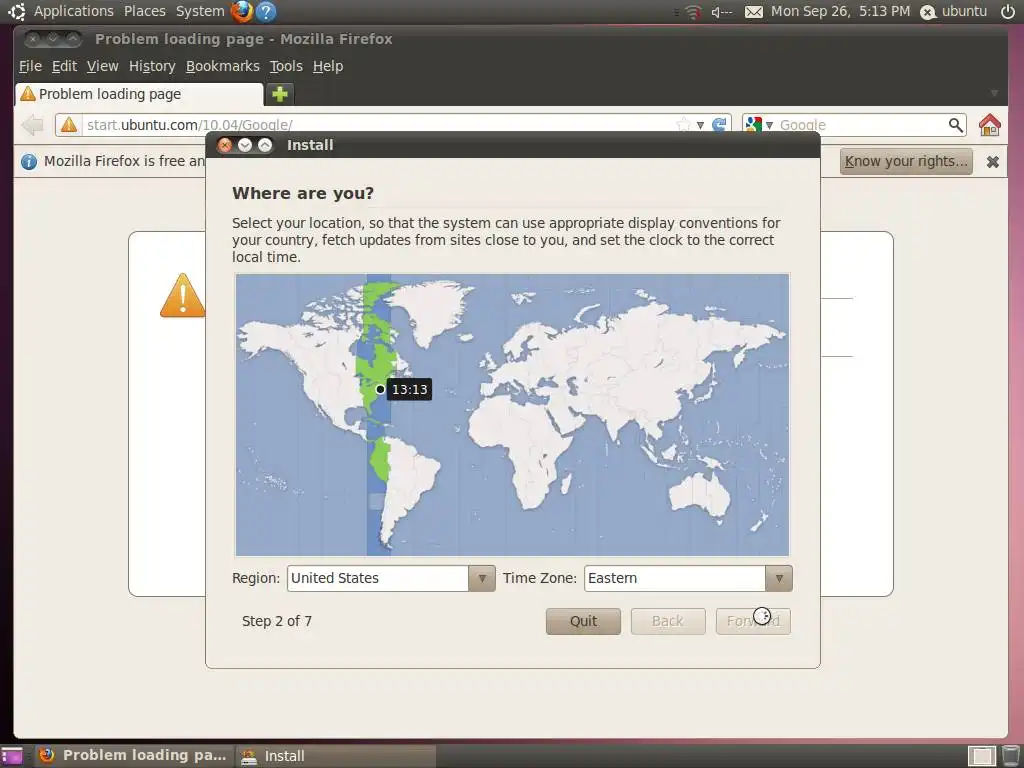Image resolution: width=1024 pixels, height=768 pixels.
Task: Launch Firefox from the top panel icon
Action: pyautogui.click(x=242, y=11)
